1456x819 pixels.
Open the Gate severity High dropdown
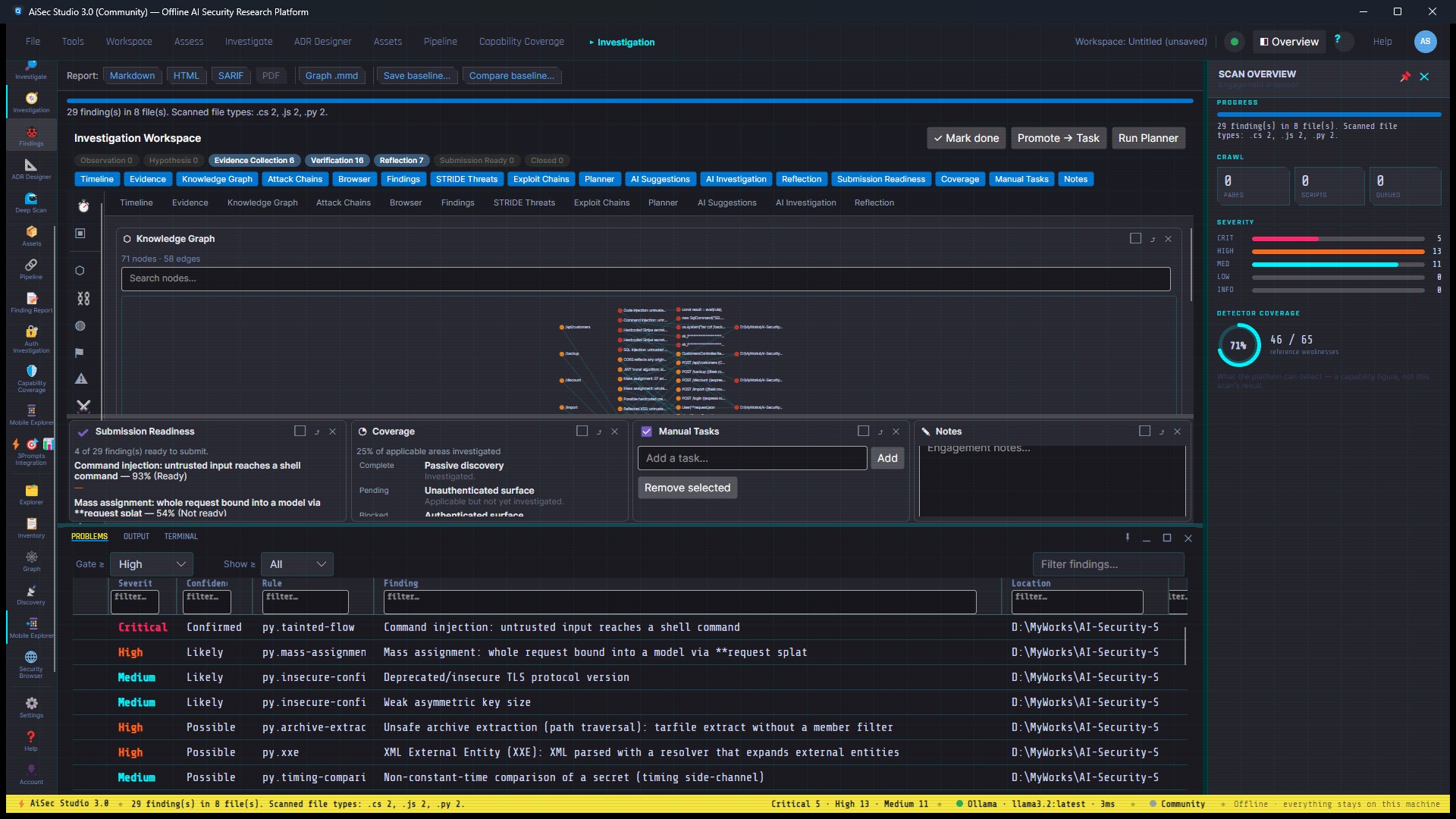click(152, 564)
